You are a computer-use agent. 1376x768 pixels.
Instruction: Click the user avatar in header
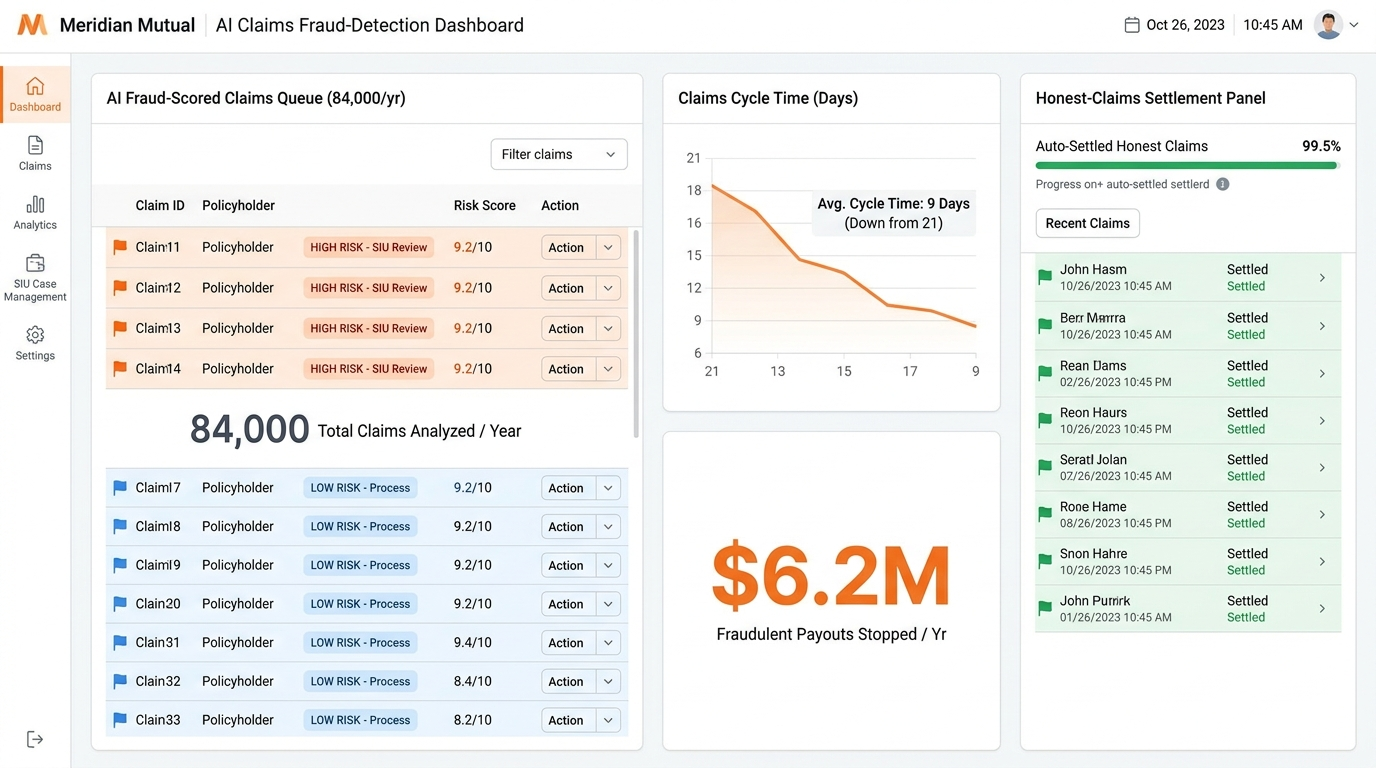tap(1328, 25)
